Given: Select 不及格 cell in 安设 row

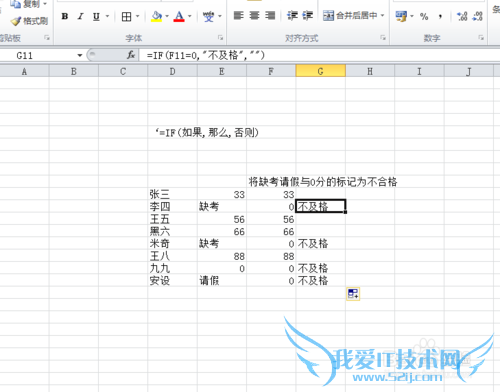Looking at the screenshot, I should 320,281.
